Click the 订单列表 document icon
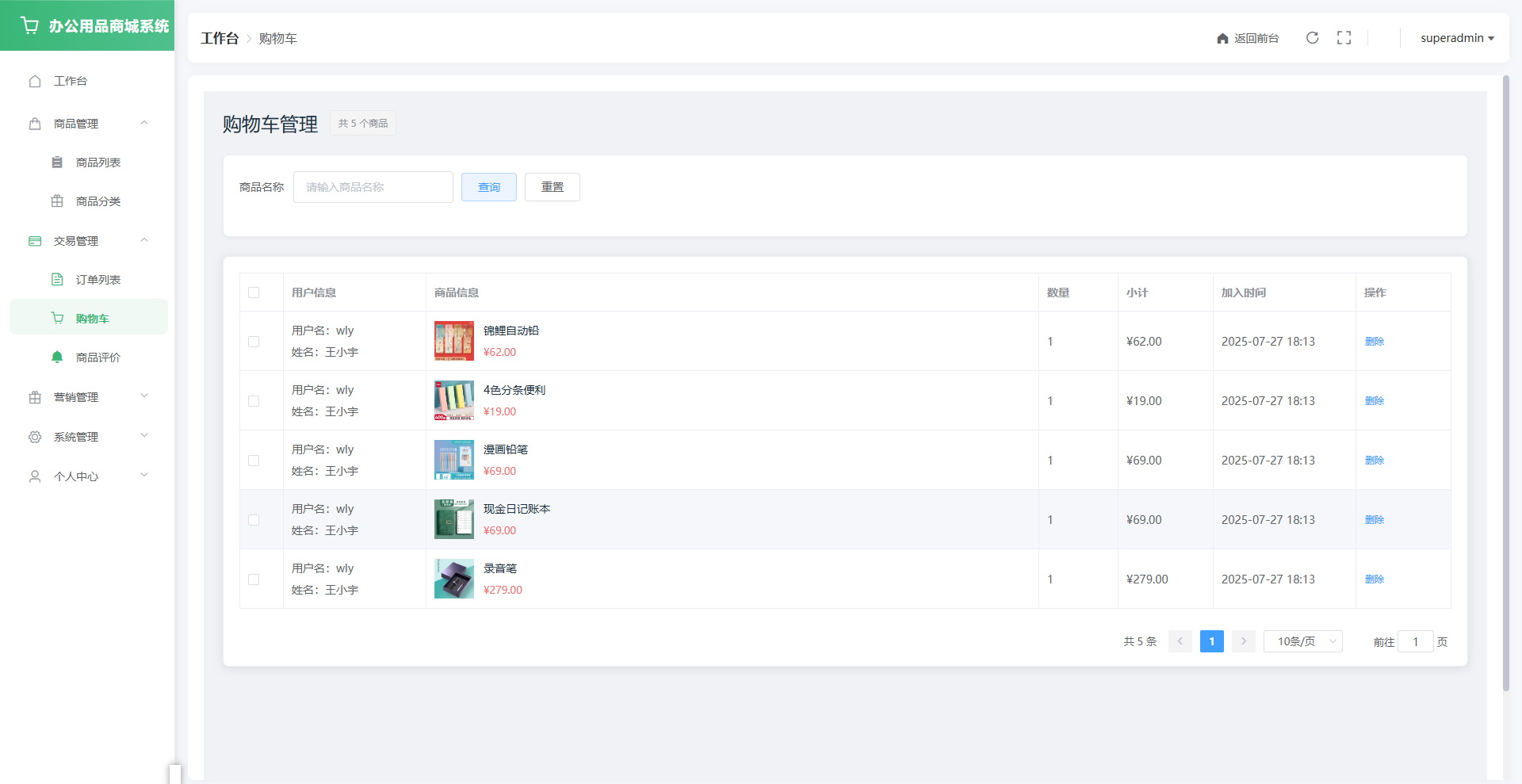 tap(57, 280)
